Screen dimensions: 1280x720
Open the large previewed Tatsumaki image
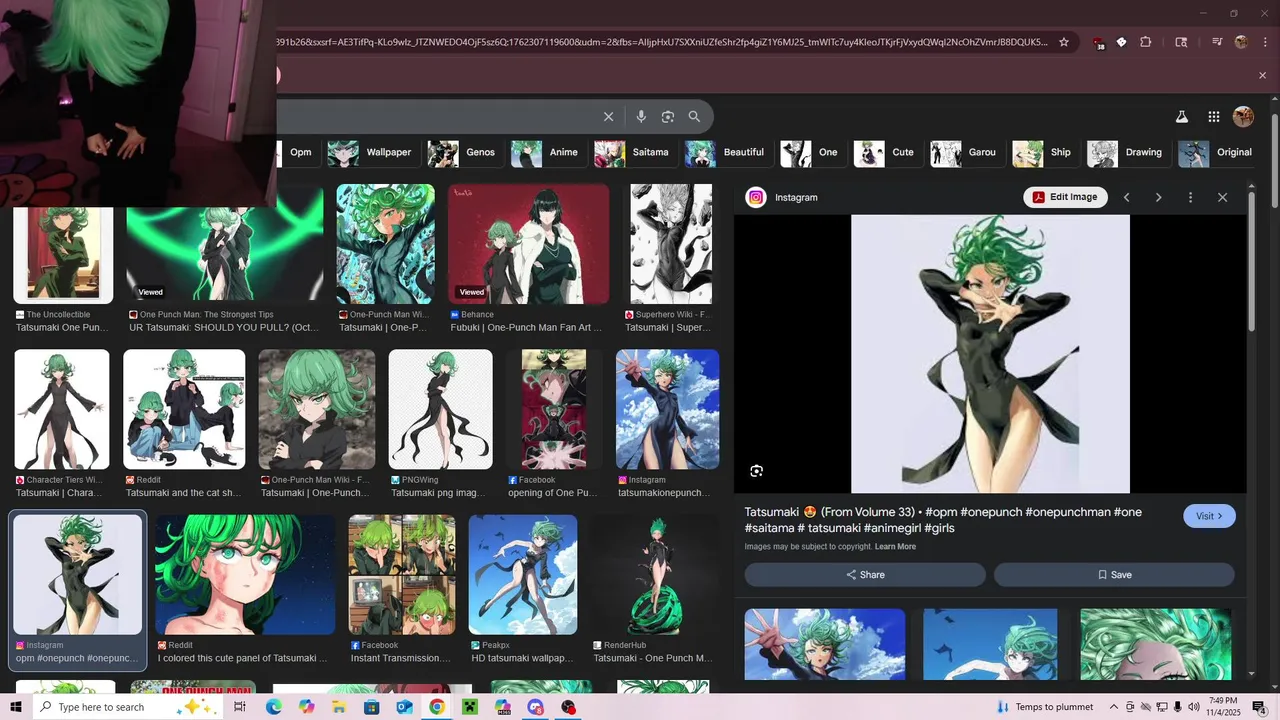click(x=990, y=354)
